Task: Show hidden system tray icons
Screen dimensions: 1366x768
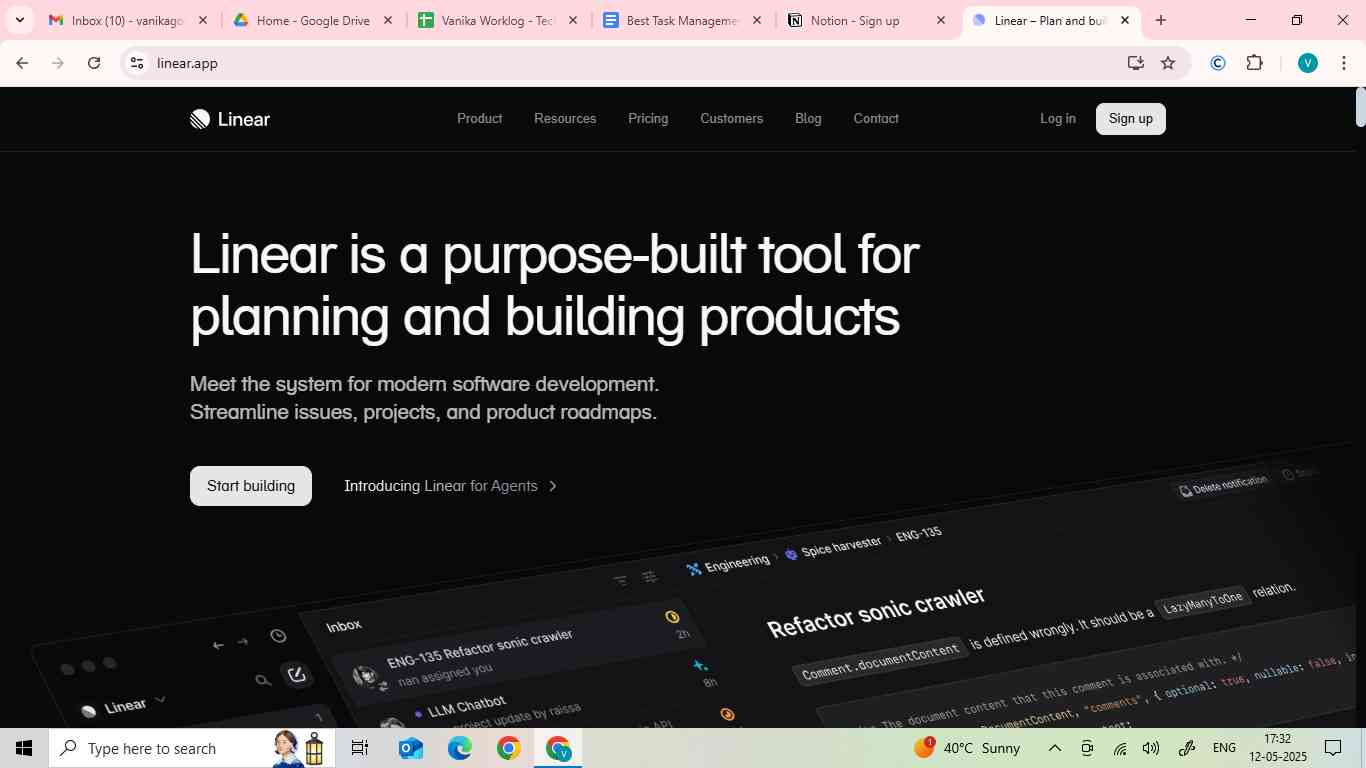Action: pyautogui.click(x=1054, y=748)
